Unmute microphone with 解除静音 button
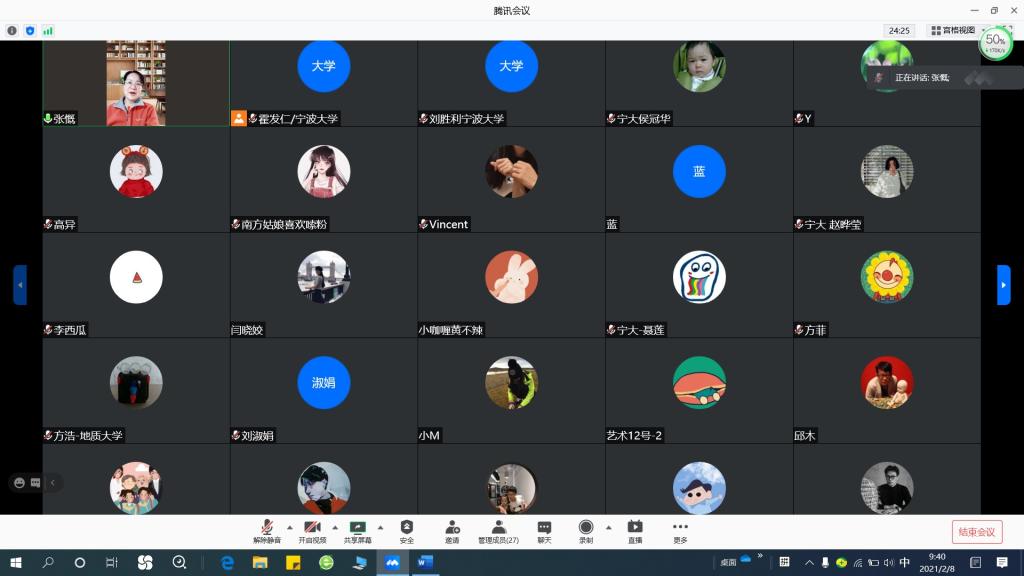 pos(267,530)
